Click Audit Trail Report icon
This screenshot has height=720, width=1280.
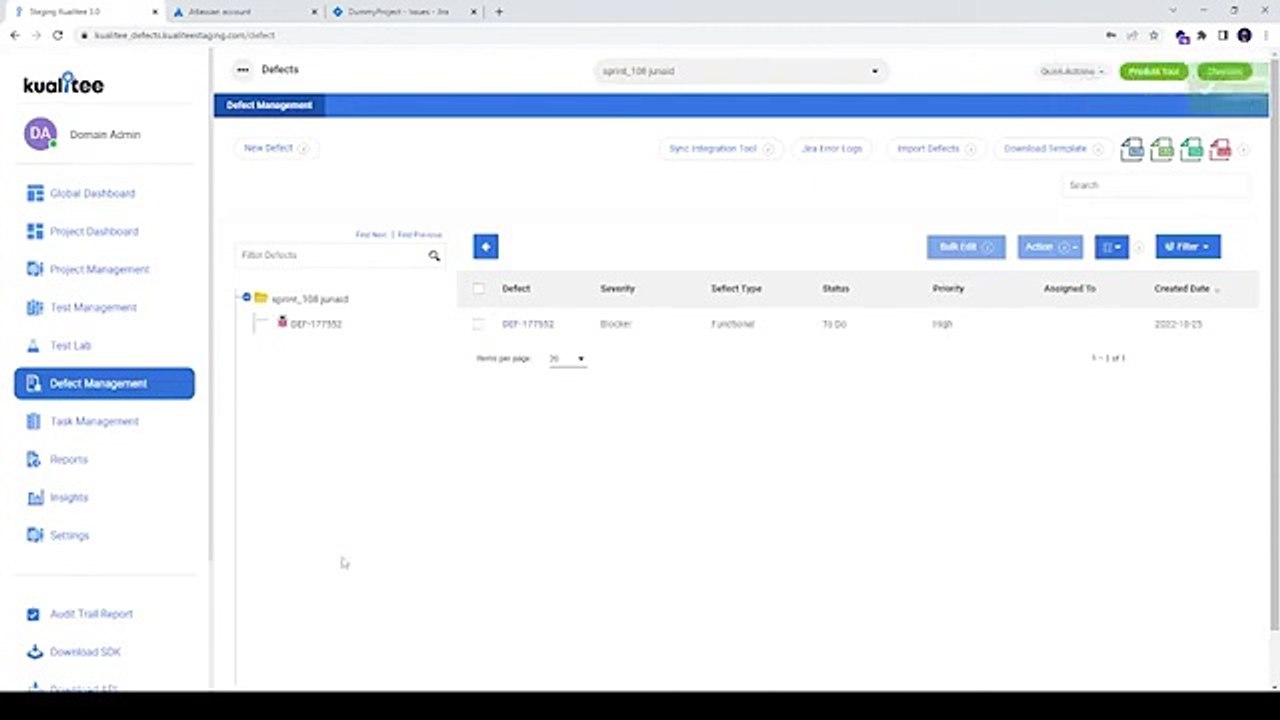[34, 614]
